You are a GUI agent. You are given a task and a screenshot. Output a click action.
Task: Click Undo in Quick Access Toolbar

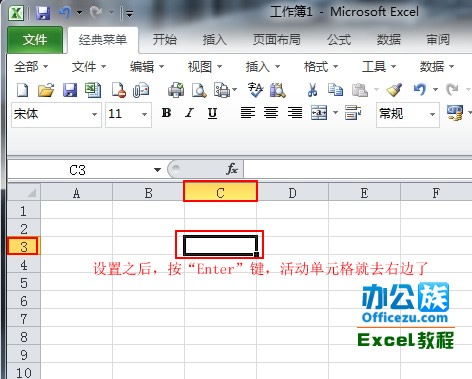(65, 13)
